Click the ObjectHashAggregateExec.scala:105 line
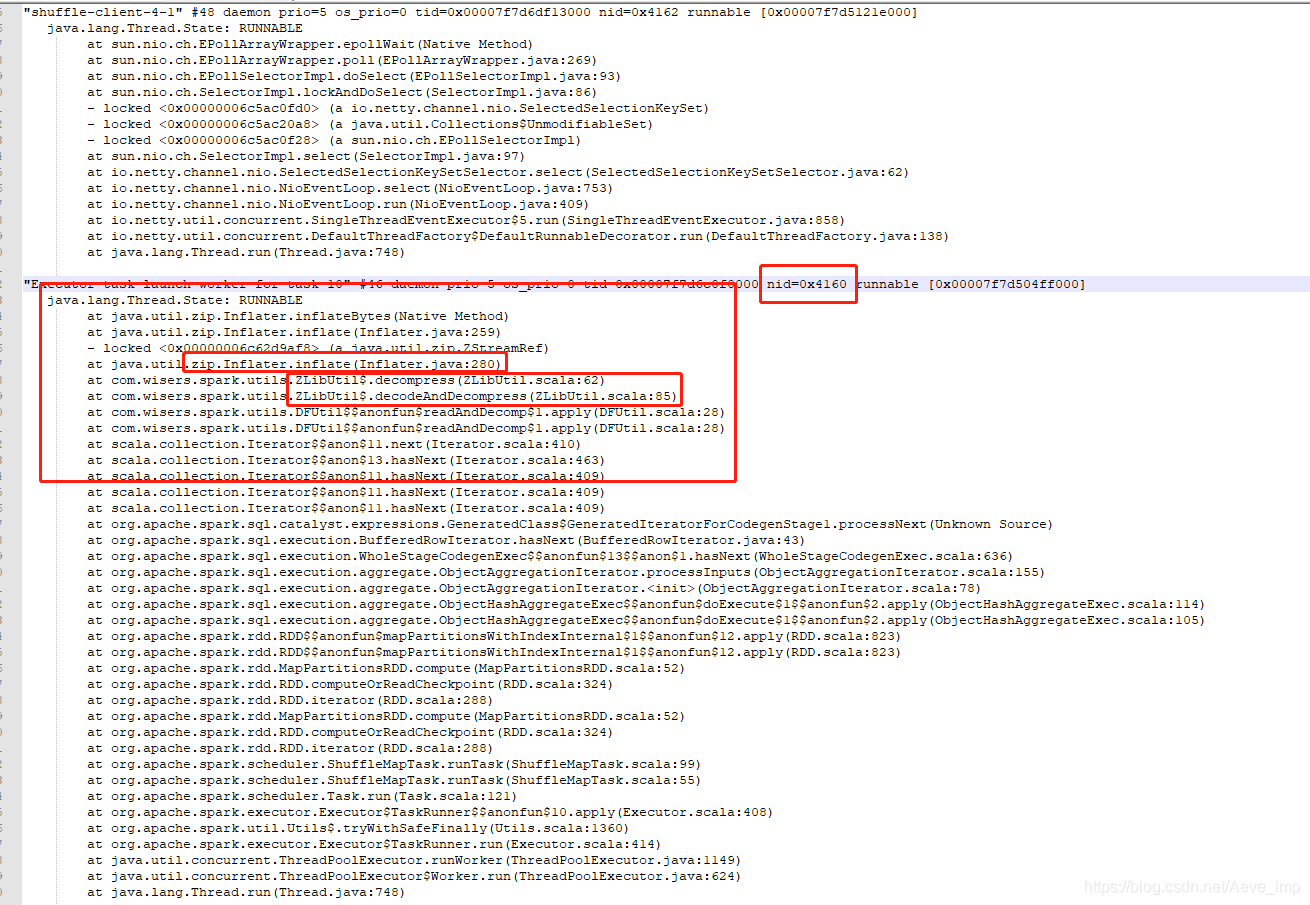The width and height of the screenshot is (1310, 905). 646,620
